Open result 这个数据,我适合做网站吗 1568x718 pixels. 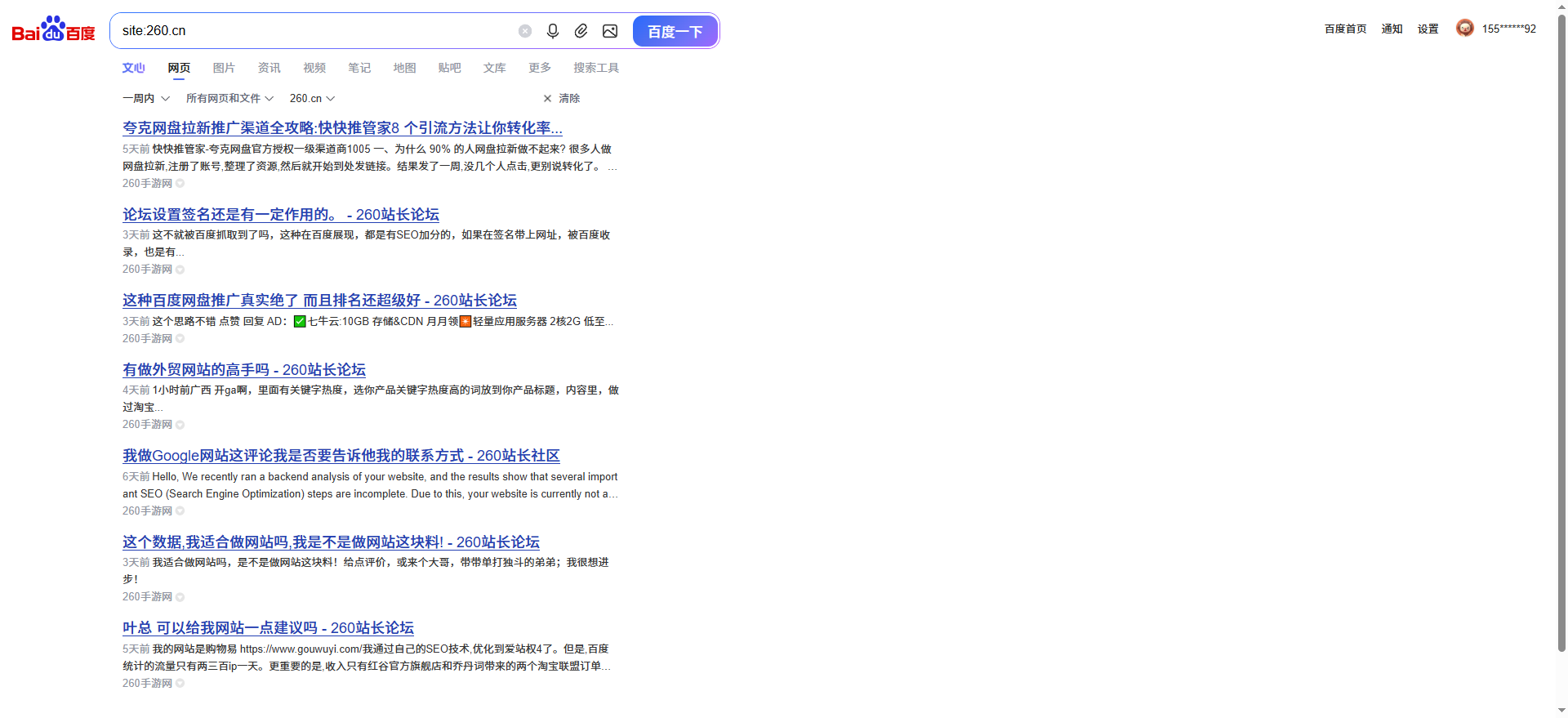(331, 542)
